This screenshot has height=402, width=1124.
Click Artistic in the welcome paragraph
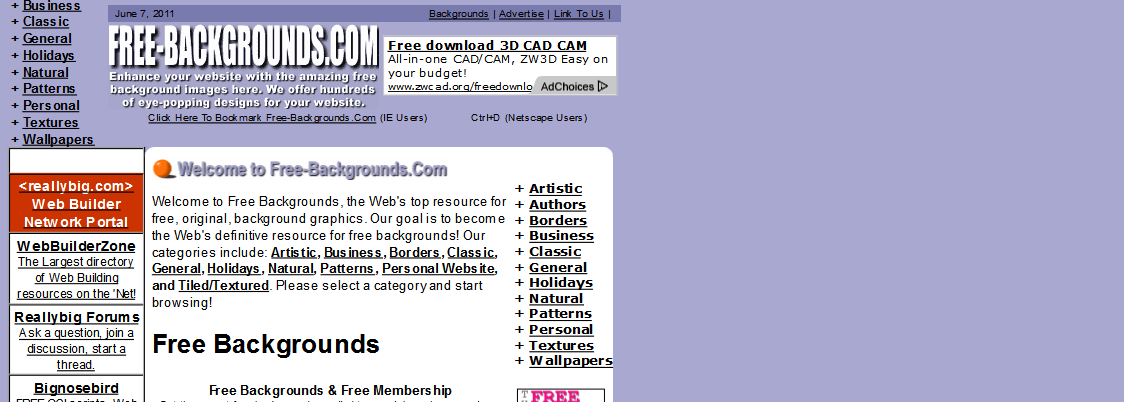293,252
